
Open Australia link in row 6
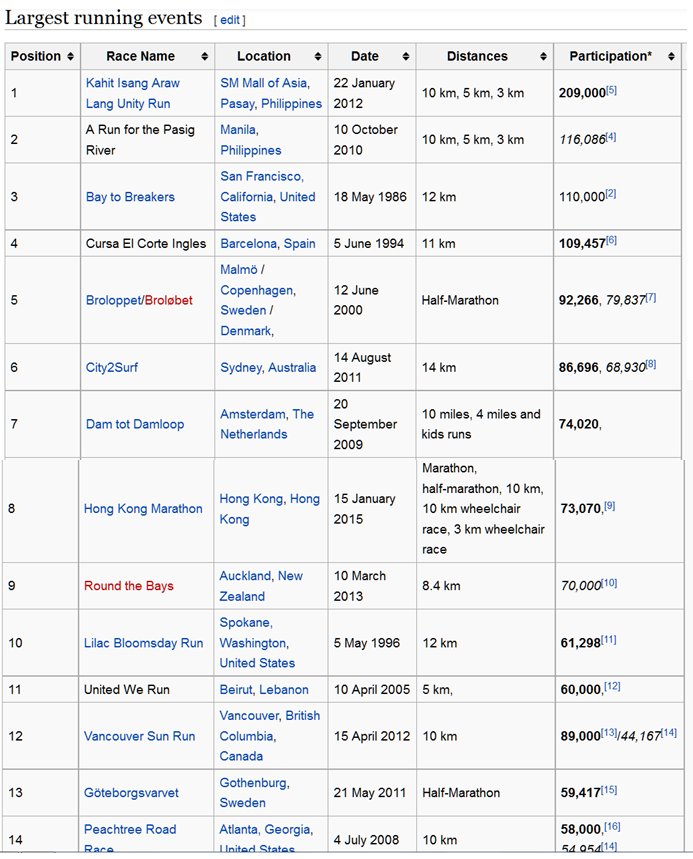(292, 368)
